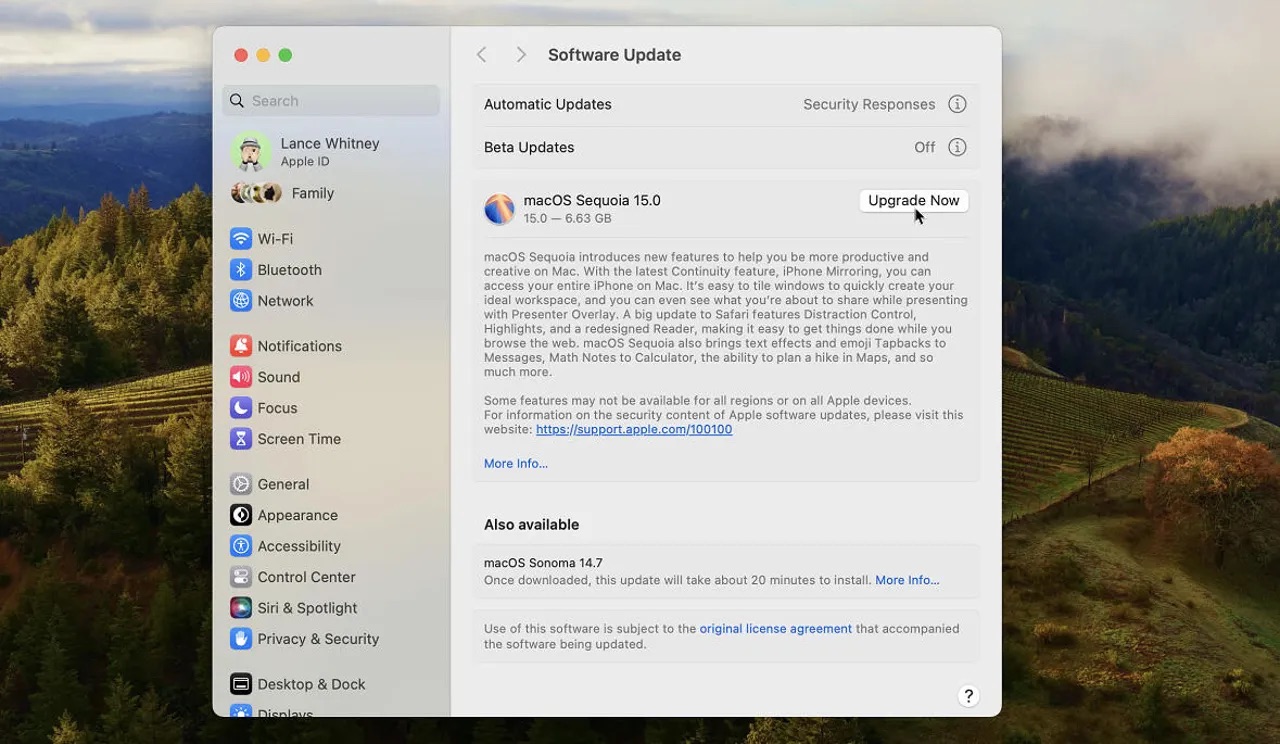Click the Siri & Spotlight icon
This screenshot has width=1280, height=744.
tap(241, 608)
